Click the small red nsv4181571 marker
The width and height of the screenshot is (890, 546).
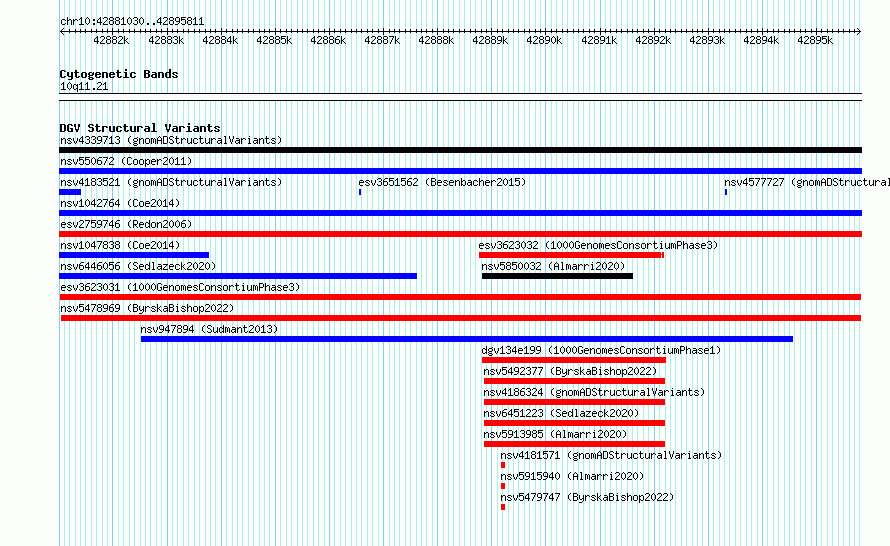pos(503,465)
